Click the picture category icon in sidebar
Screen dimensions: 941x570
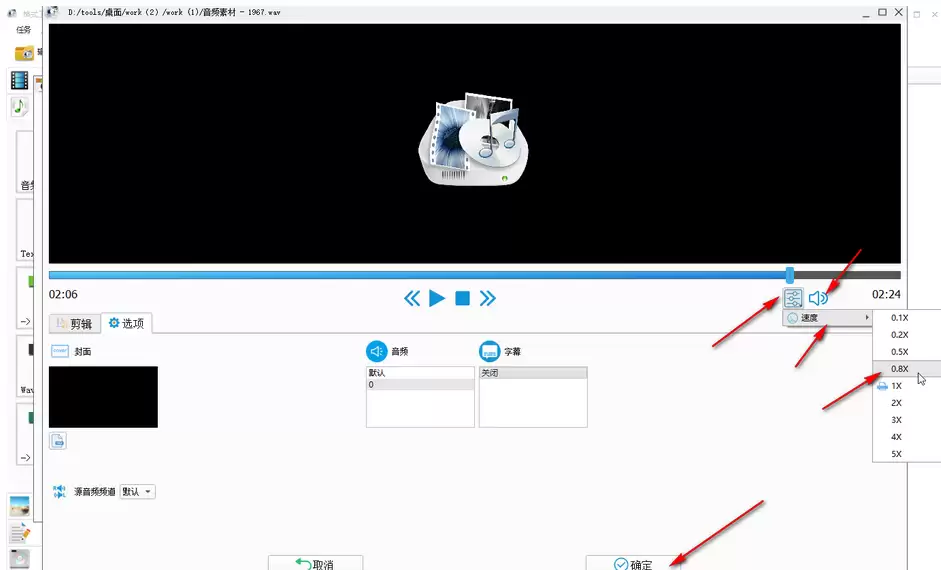point(19,506)
